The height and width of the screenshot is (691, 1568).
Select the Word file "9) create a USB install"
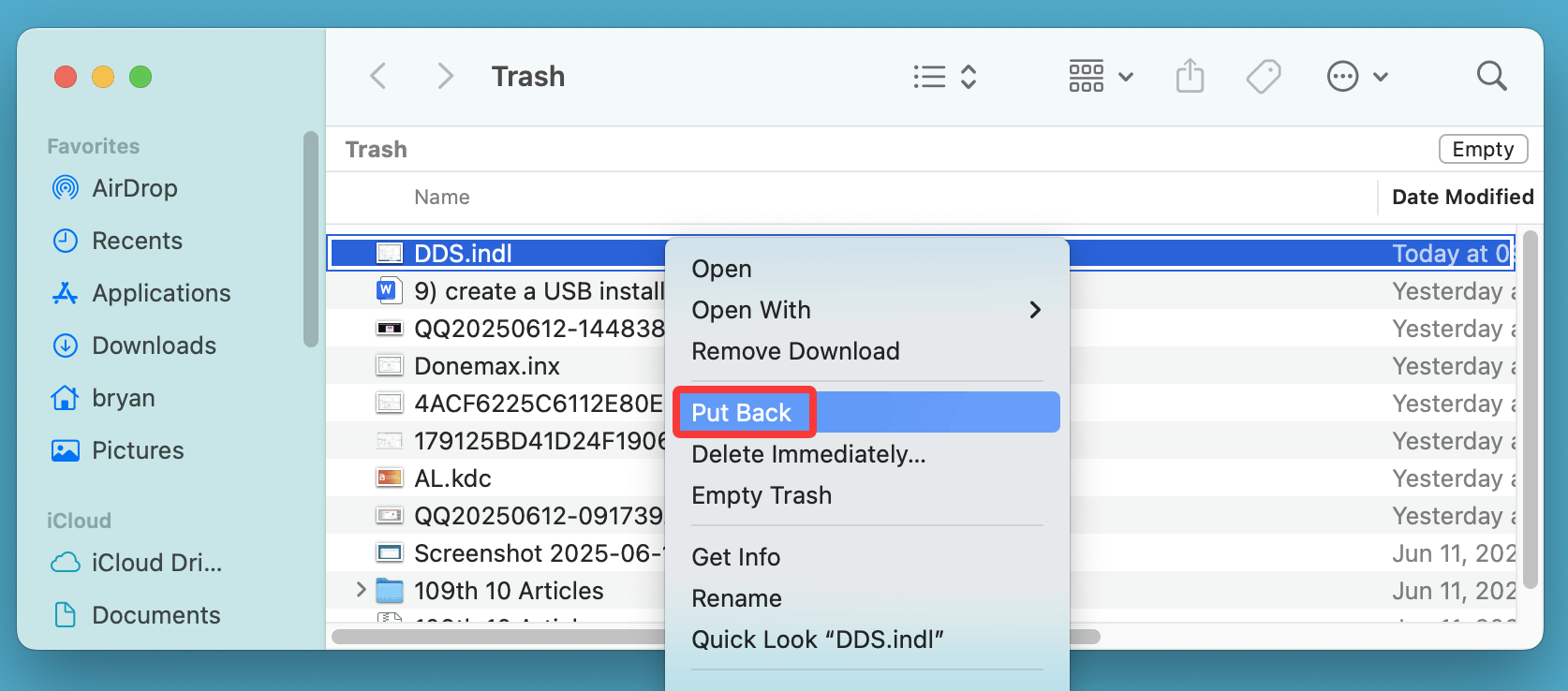[540, 291]
